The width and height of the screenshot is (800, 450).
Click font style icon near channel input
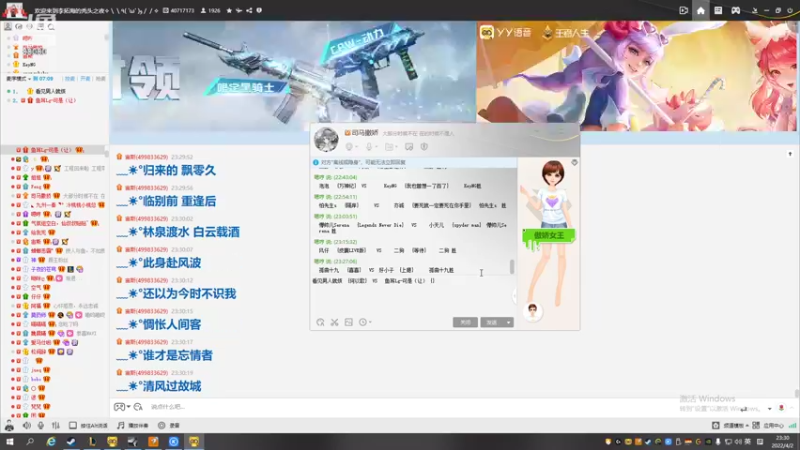coord(138,407)
